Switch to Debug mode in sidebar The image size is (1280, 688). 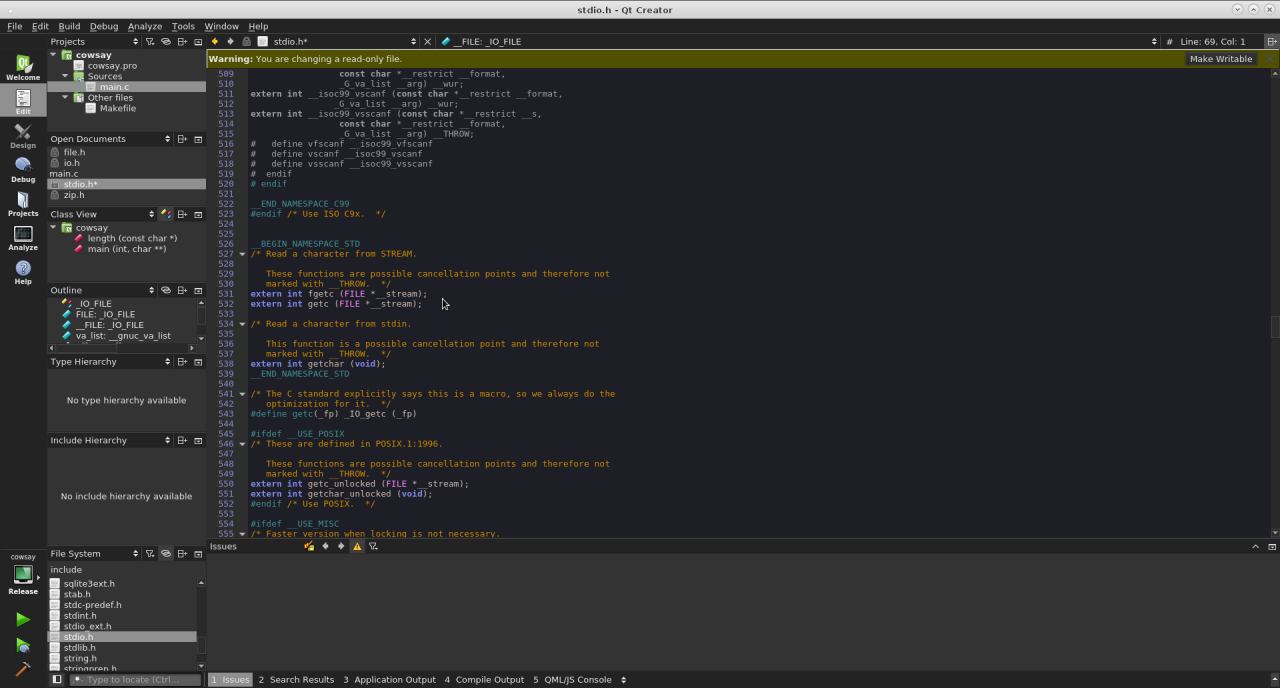[22, 169]
